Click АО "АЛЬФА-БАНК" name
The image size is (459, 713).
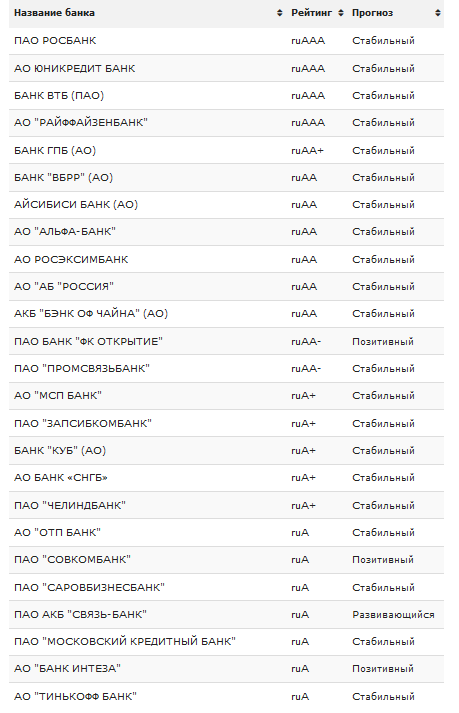coord(65,231)
